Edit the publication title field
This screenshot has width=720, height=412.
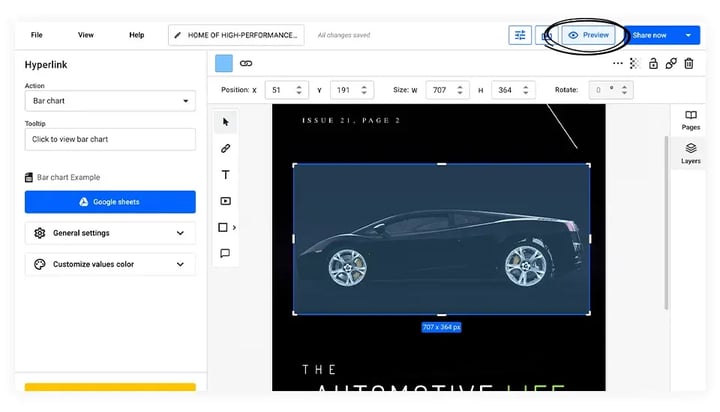click(x=236, y=35)
